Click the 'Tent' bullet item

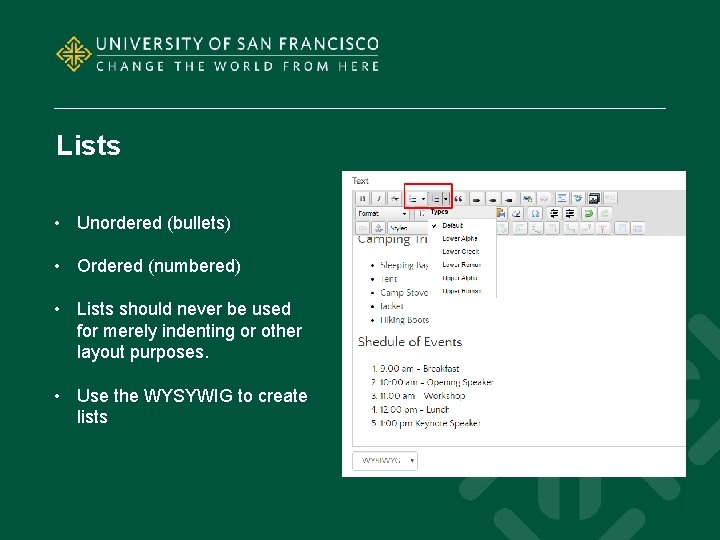[388, 279]
